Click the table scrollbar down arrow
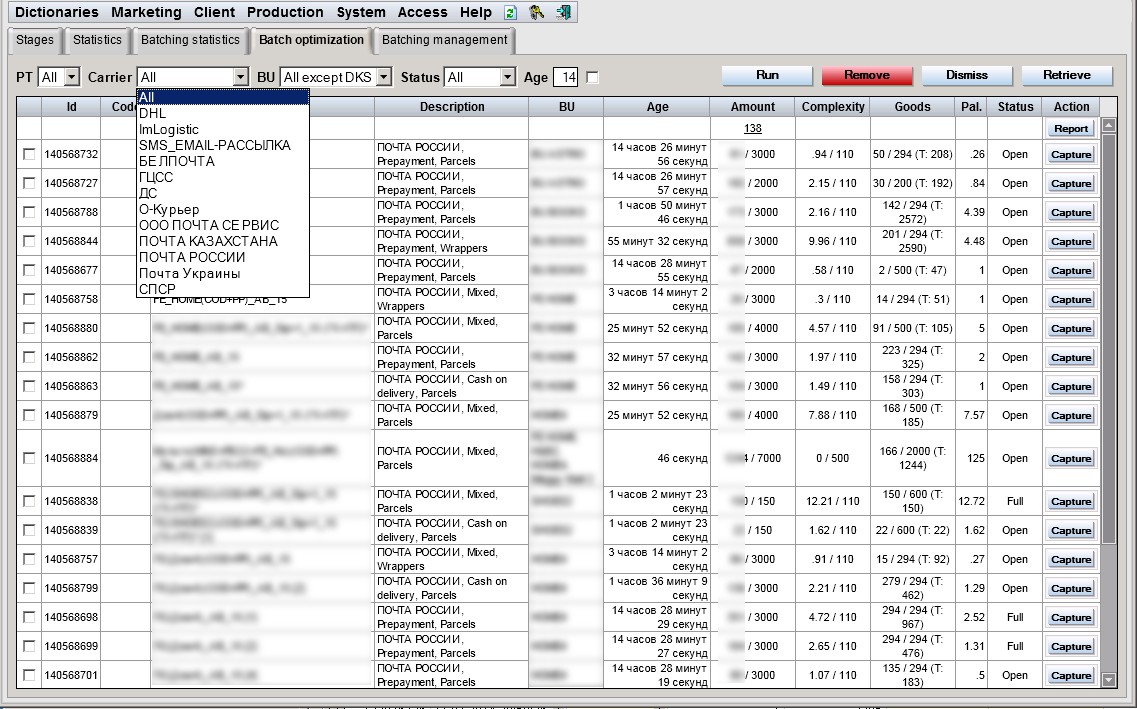1137x709 pixels. [x=1109, y=680]
